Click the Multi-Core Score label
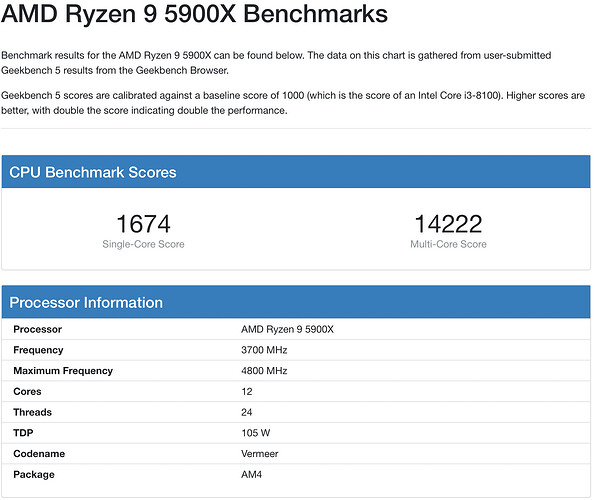The image size is (595, 500). 448,244
